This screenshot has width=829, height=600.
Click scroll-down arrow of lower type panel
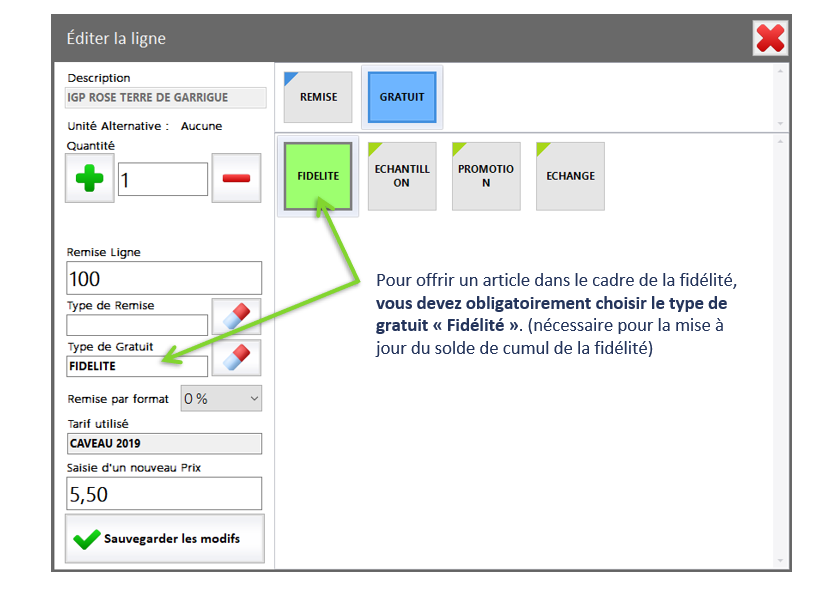point(781,561)
